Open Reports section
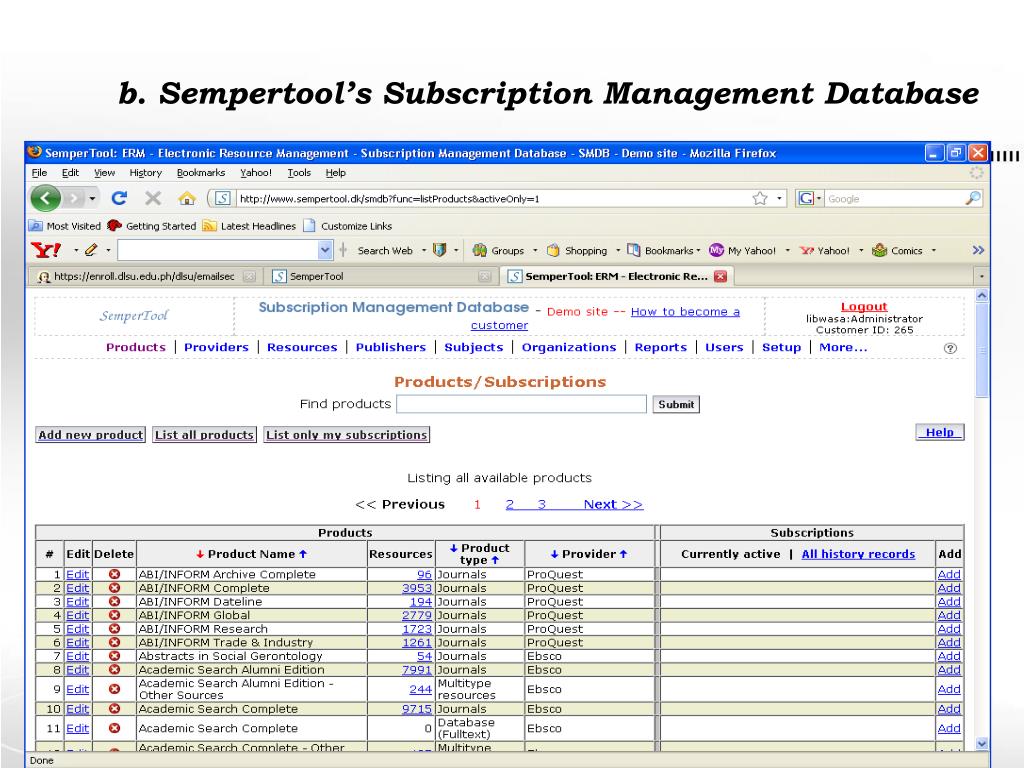Viewport: 1024px width, 768px height. coord(661,347)
